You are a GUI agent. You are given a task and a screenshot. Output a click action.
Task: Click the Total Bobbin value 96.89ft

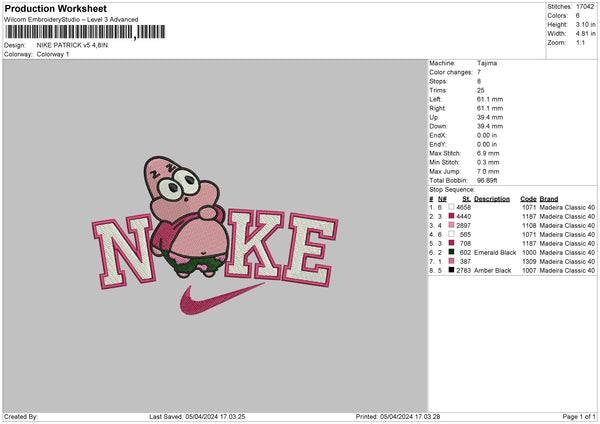(487, 180)
